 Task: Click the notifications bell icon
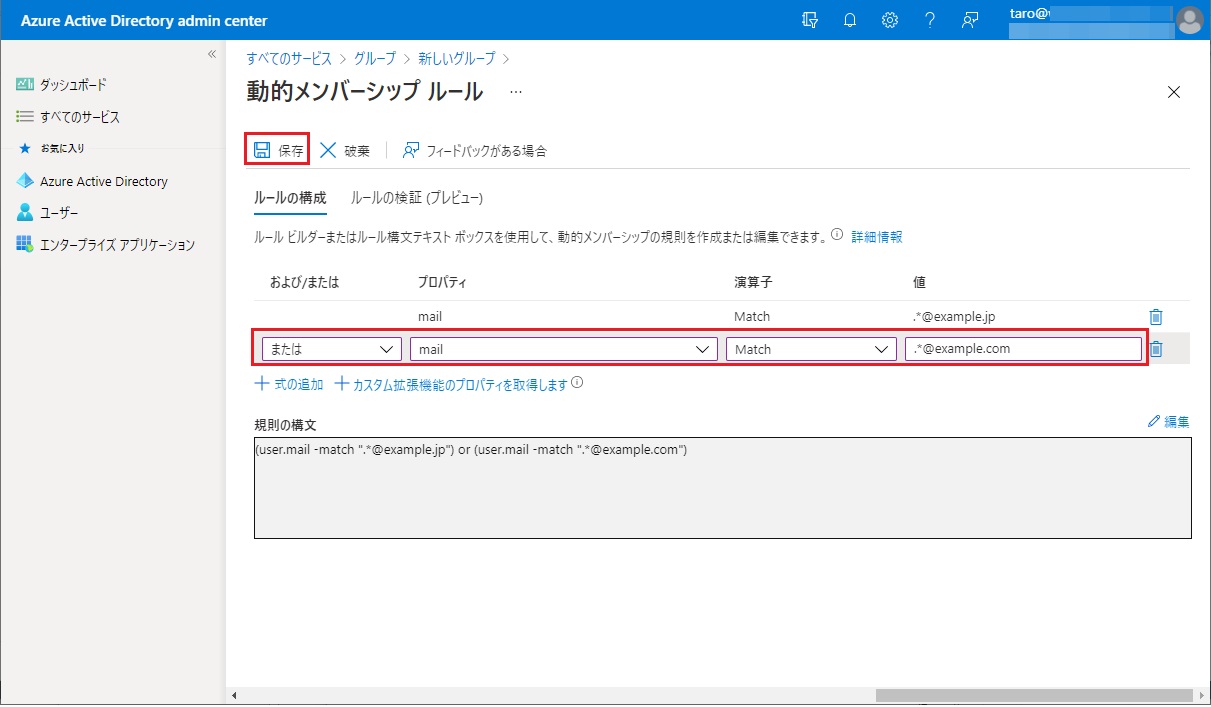pyautogui.click(x=850, y=20)
